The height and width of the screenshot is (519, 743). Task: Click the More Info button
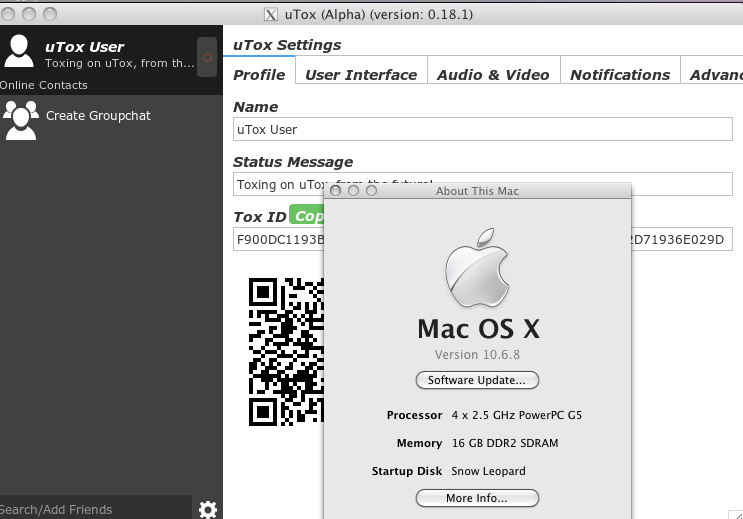(477, 498)
